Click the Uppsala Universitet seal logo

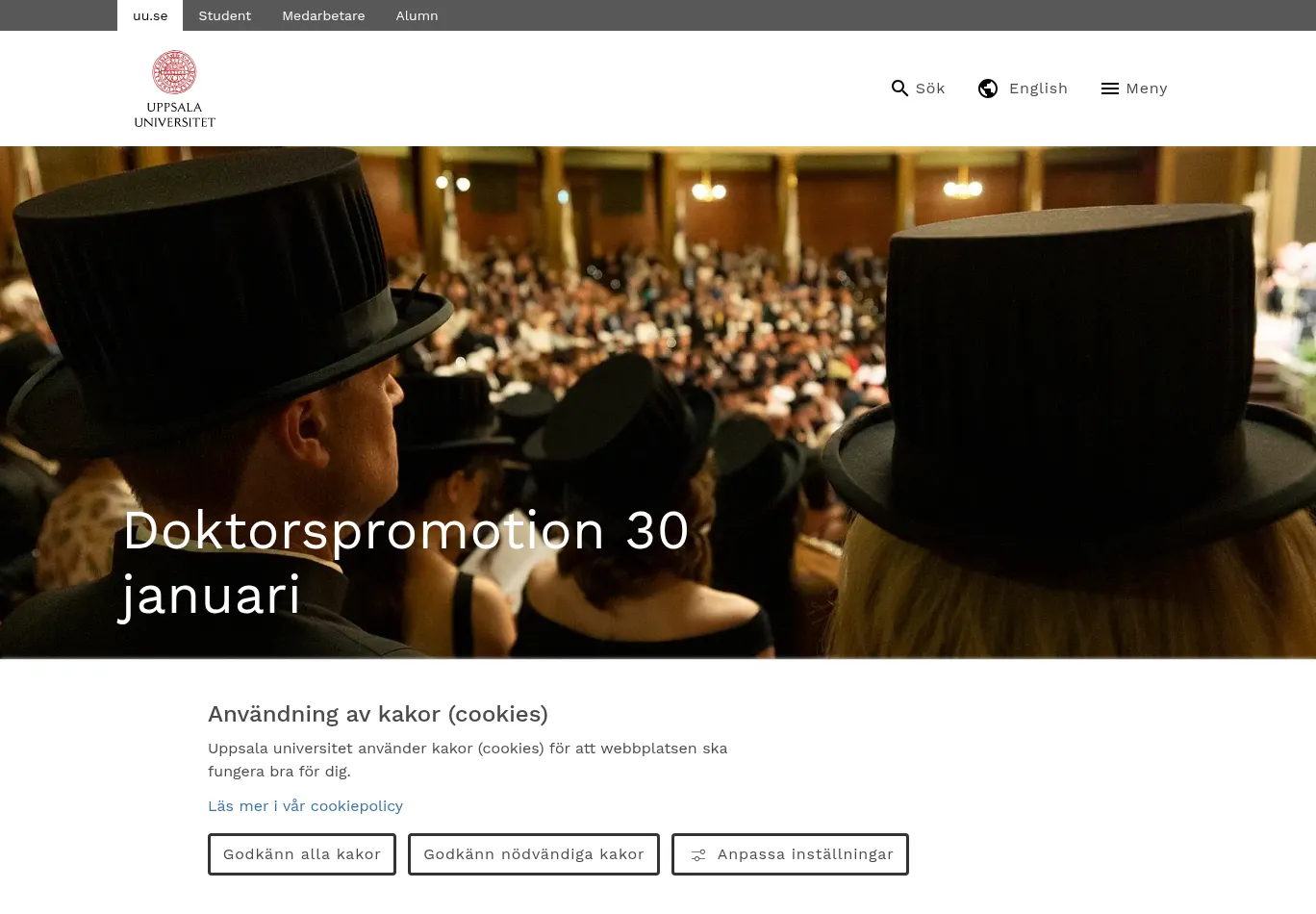(x=174, y=72)
